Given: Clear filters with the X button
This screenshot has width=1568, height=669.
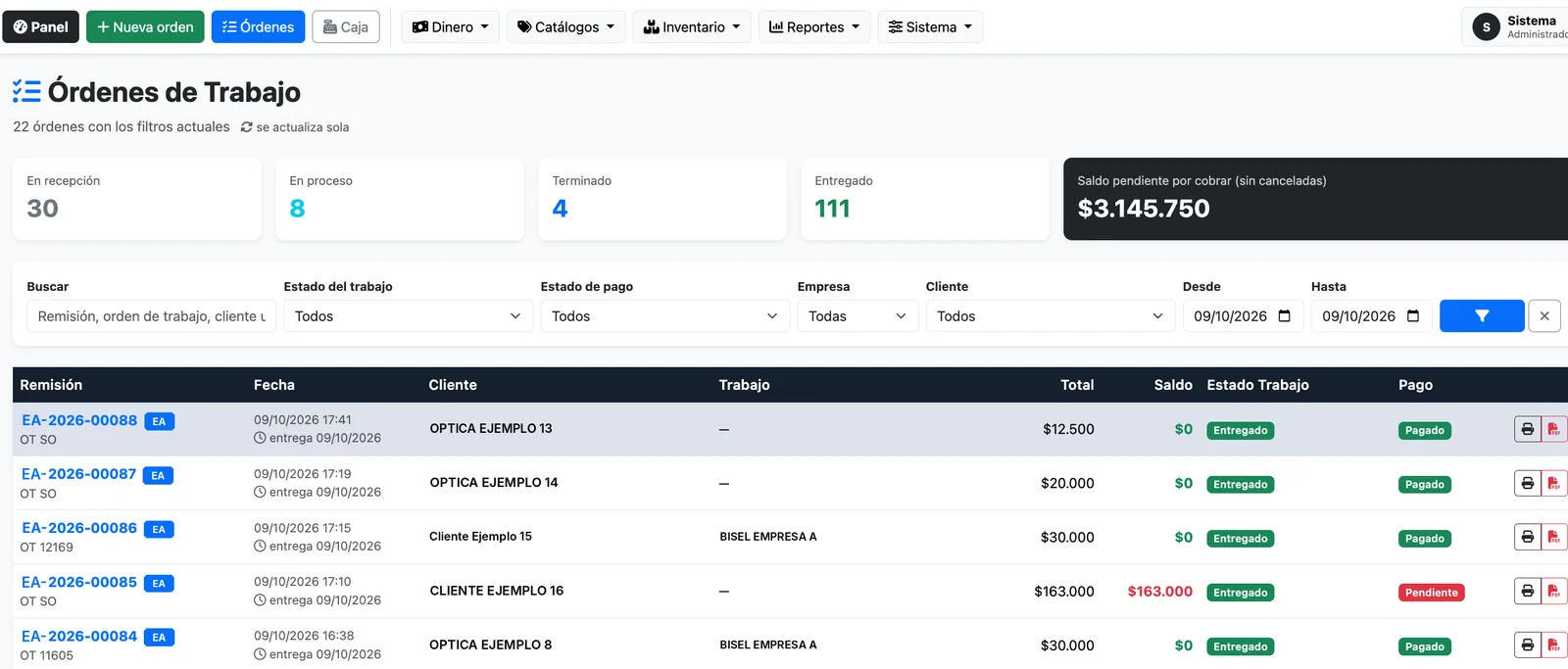Looking at the screenshot, I should pyautogui.click(x=1544, y=315).
